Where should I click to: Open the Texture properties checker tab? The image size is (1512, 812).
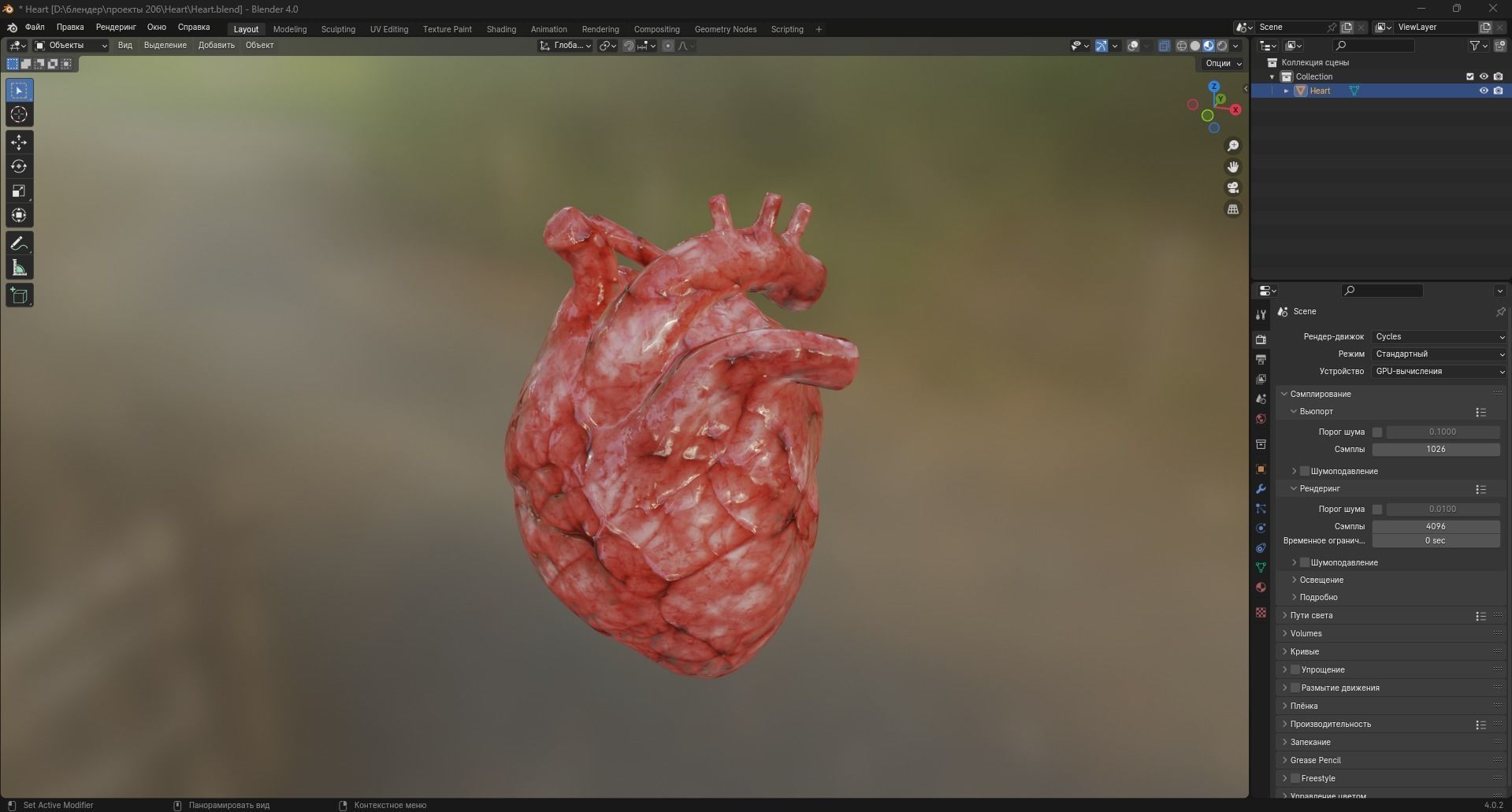(x=1261, y=612)
